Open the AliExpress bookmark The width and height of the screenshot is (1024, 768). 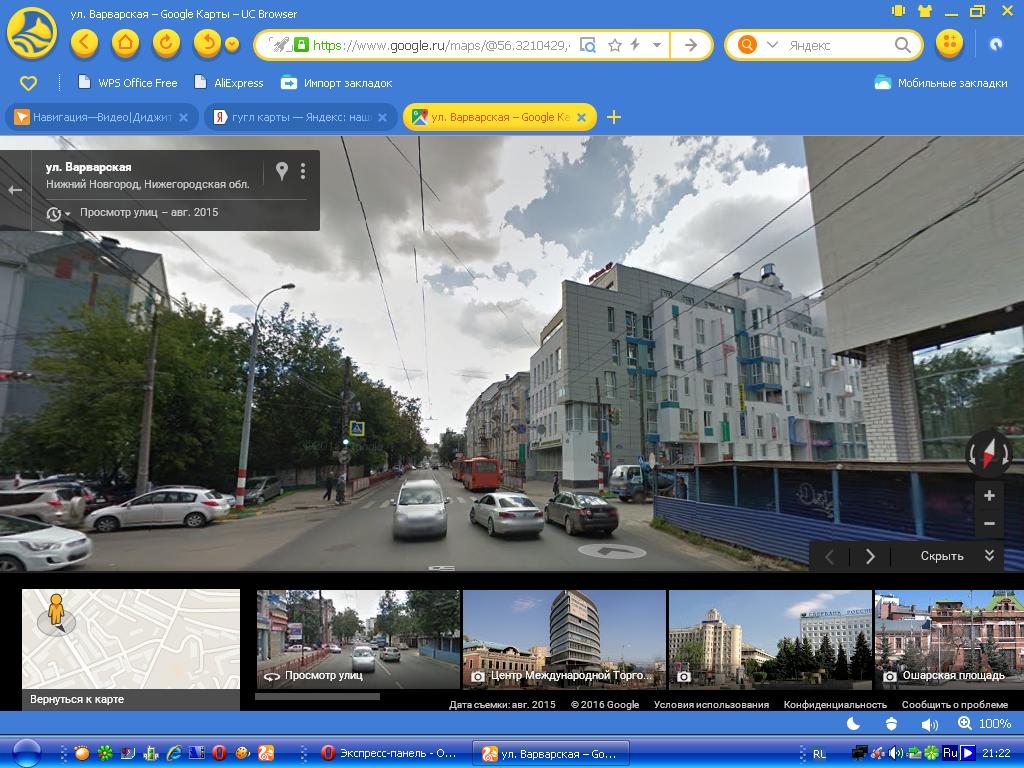229,83
